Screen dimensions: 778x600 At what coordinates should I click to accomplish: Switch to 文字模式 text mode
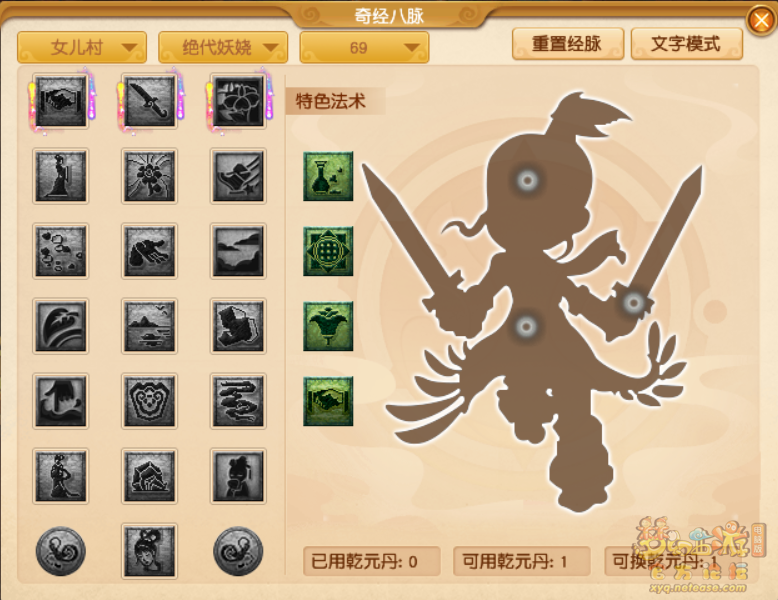687,44
